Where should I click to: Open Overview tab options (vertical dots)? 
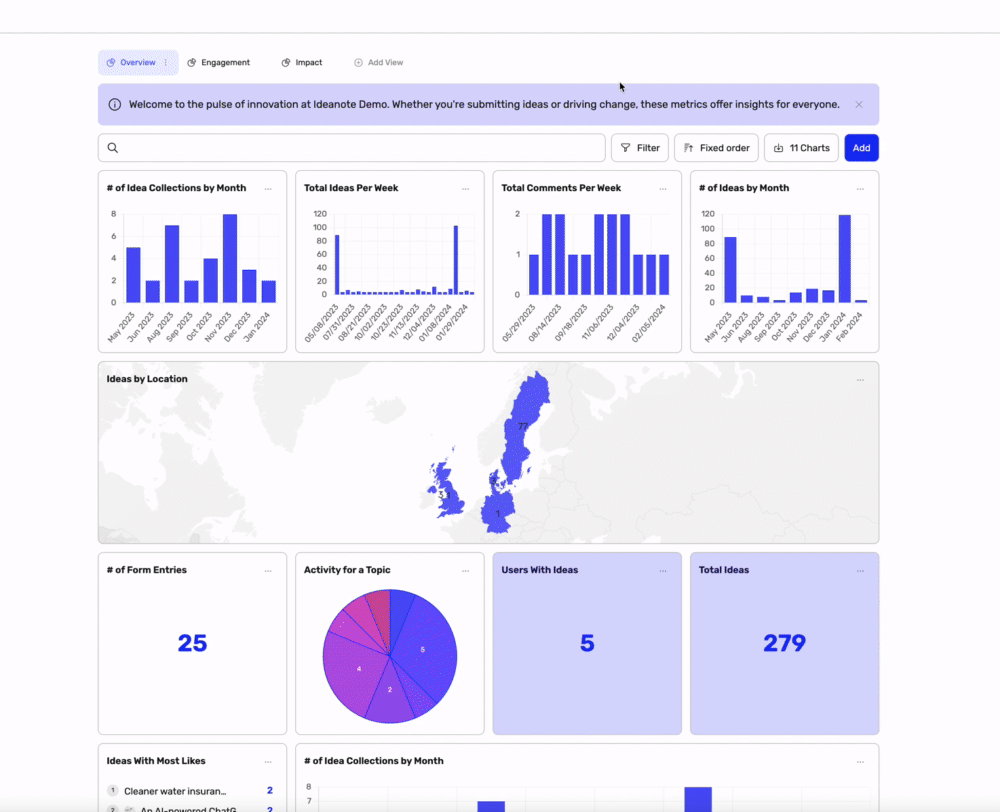click(166, 63)
